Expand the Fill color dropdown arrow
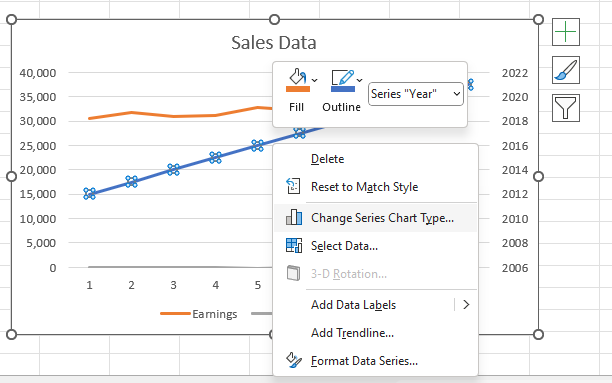Screen dimensions: 612x383 (315, 80)
